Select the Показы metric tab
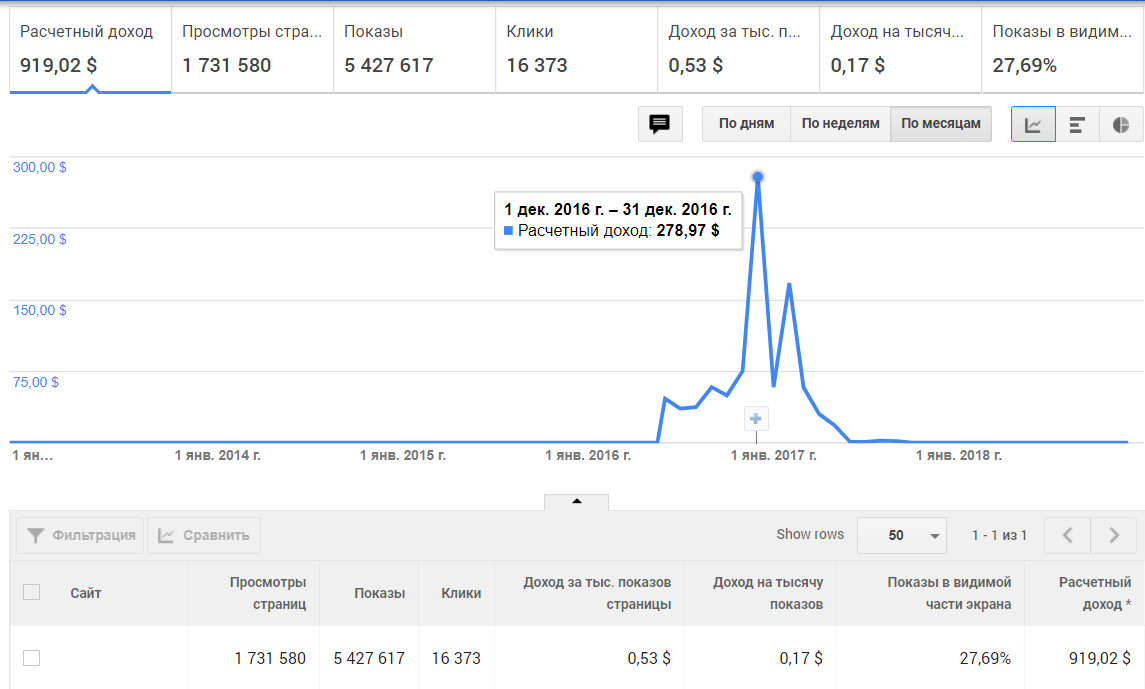The image size is (1145, 689). coord(415,50)
